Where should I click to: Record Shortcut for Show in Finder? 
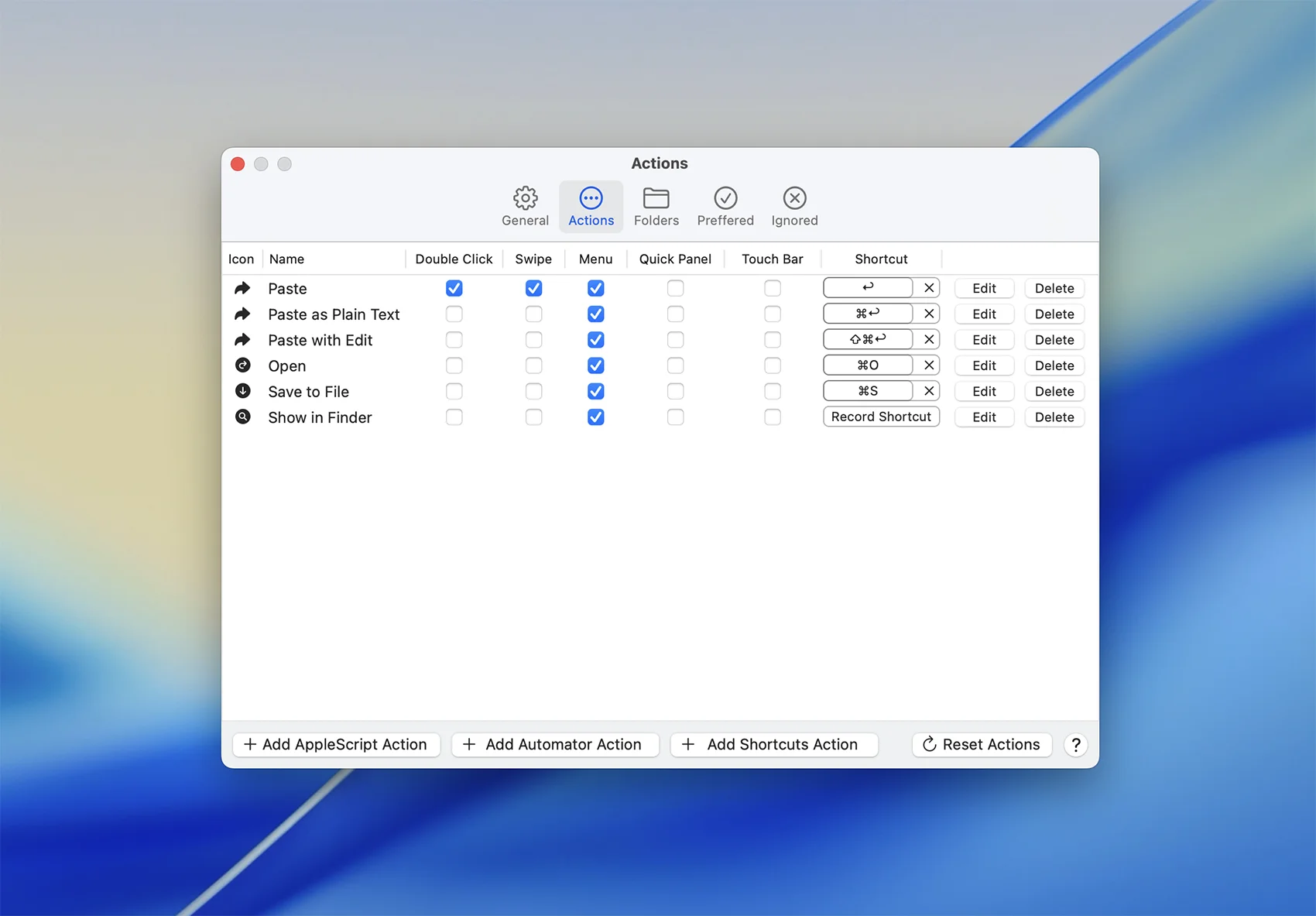(881, 417)
